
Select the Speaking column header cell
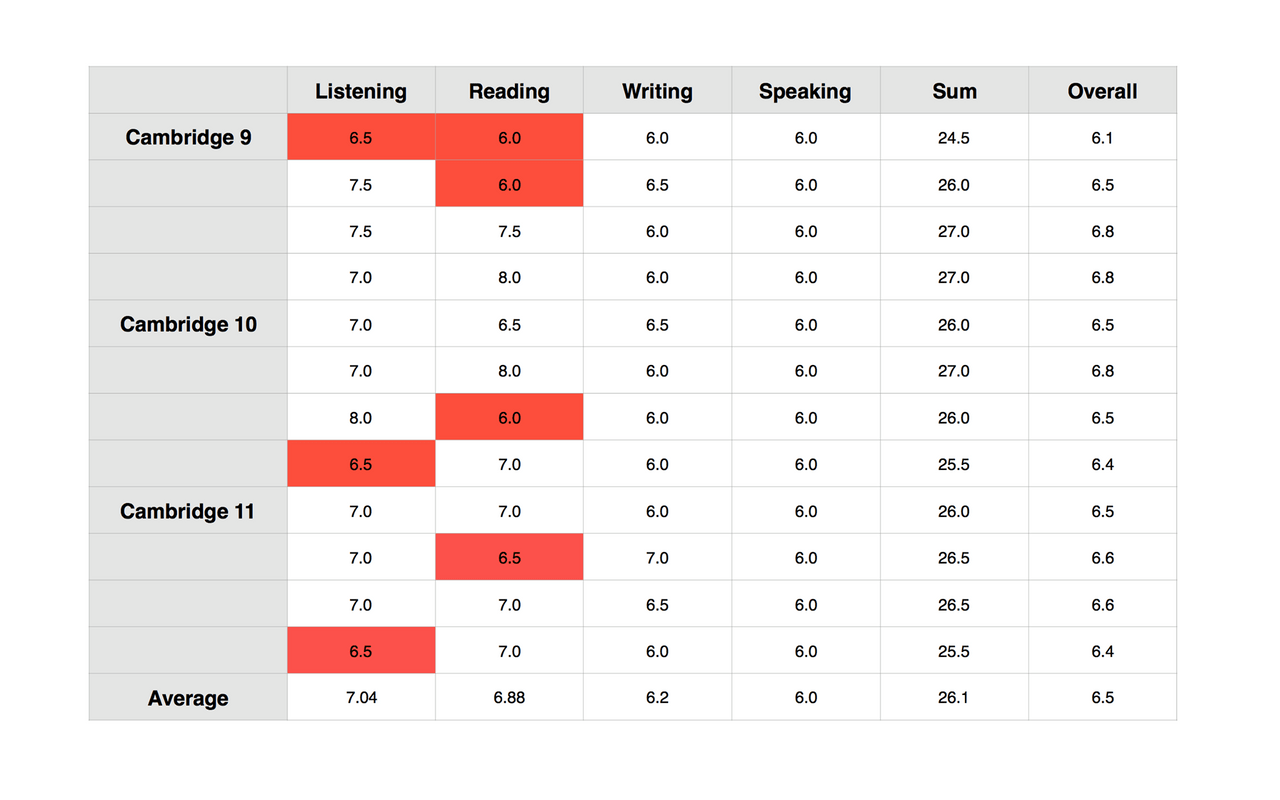805,91
